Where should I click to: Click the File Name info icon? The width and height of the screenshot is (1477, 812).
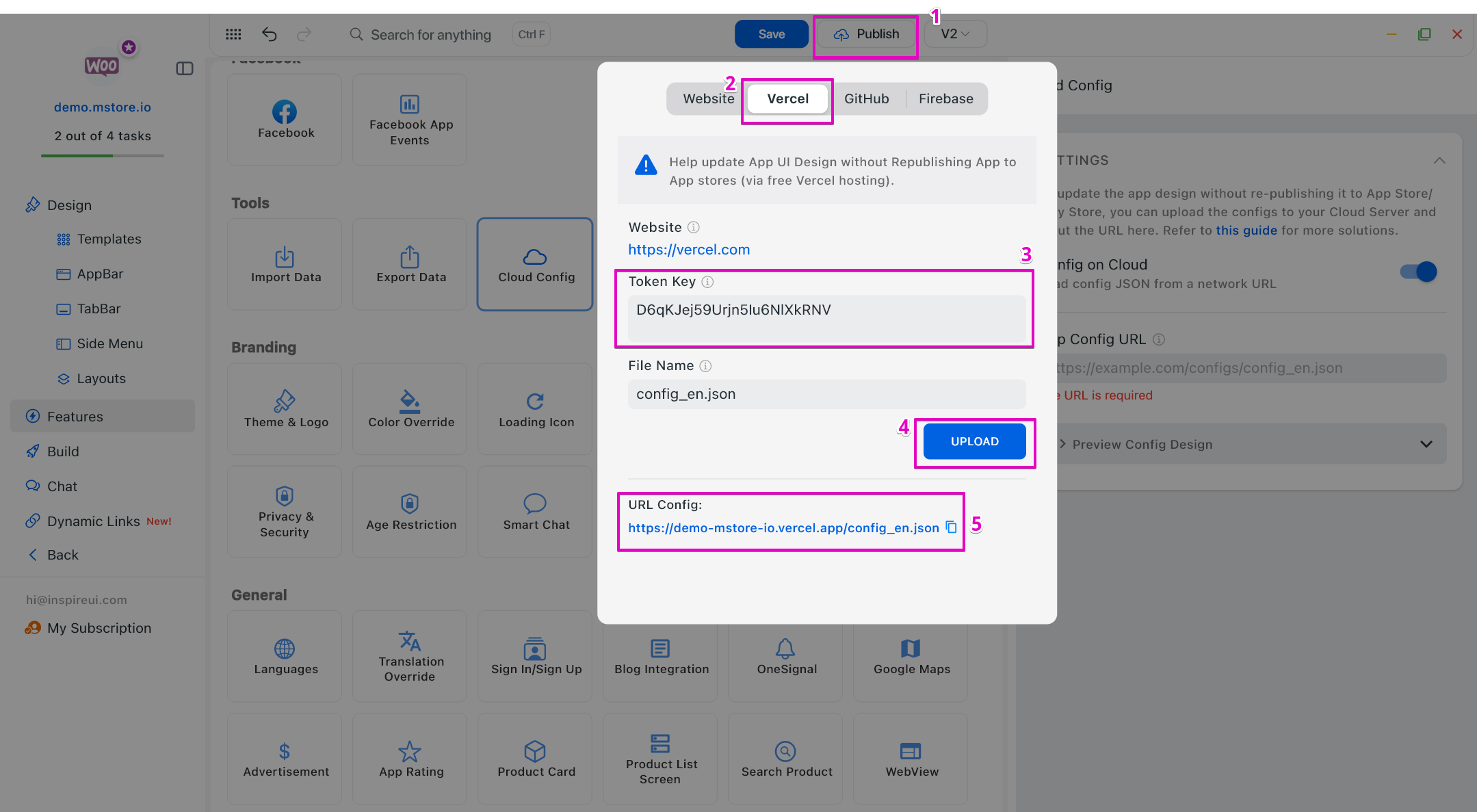(705, 366)
